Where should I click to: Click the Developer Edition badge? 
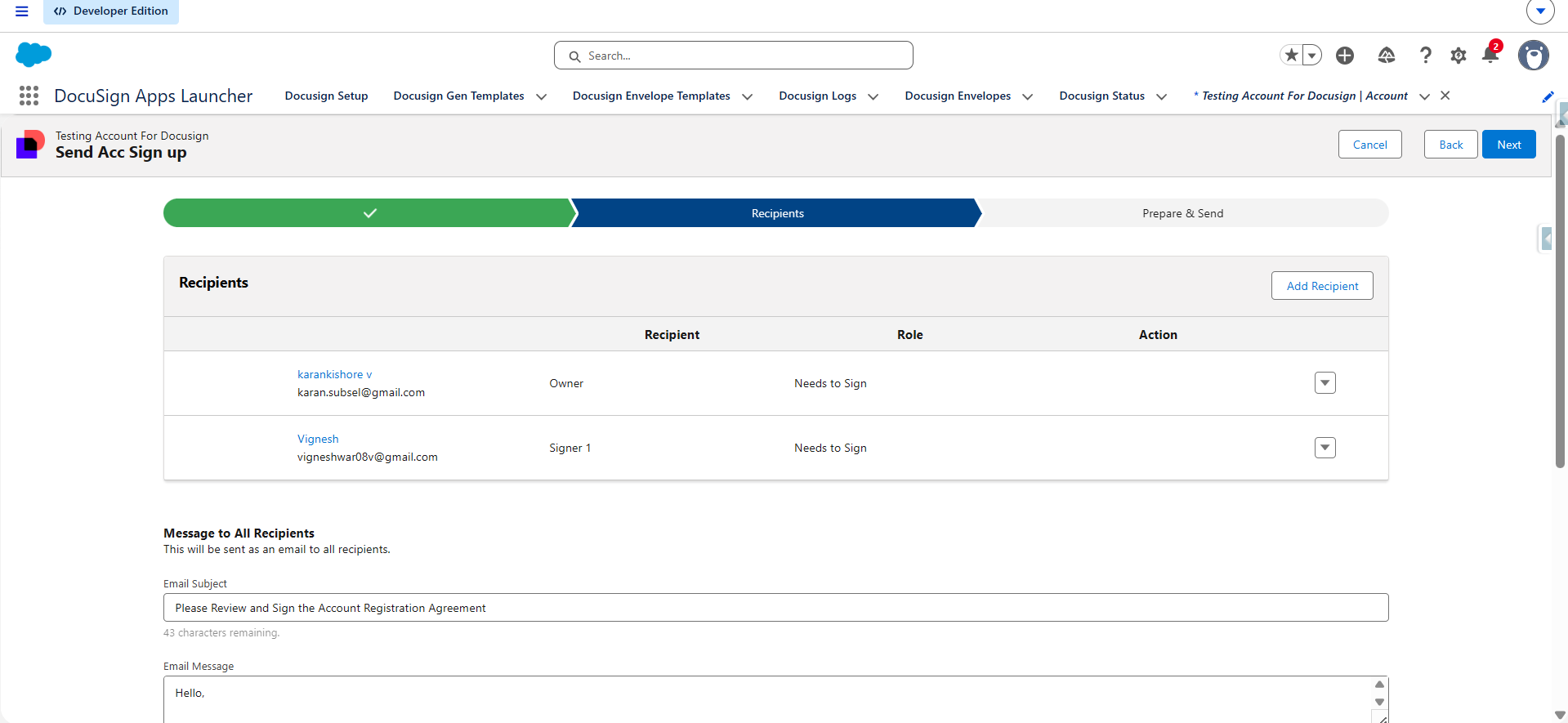click(x=111, y=11)
